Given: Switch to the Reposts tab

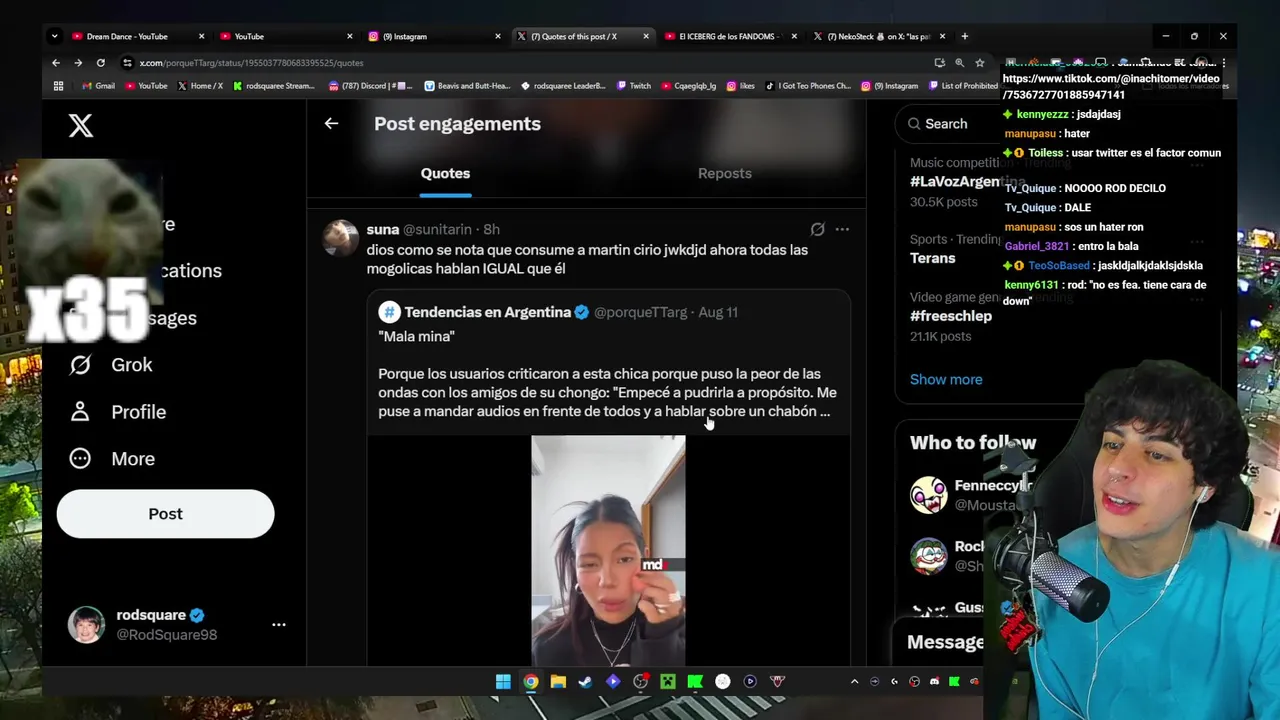Looking at the screenshot, I should point(725,173).
